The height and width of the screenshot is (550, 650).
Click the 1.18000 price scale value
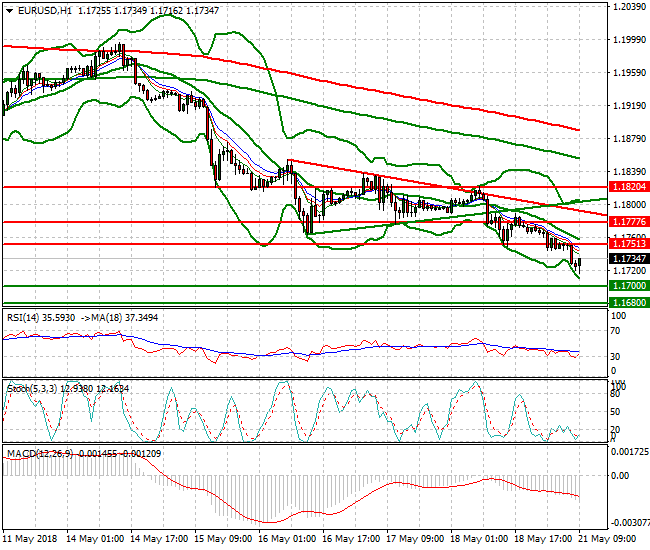629,205
